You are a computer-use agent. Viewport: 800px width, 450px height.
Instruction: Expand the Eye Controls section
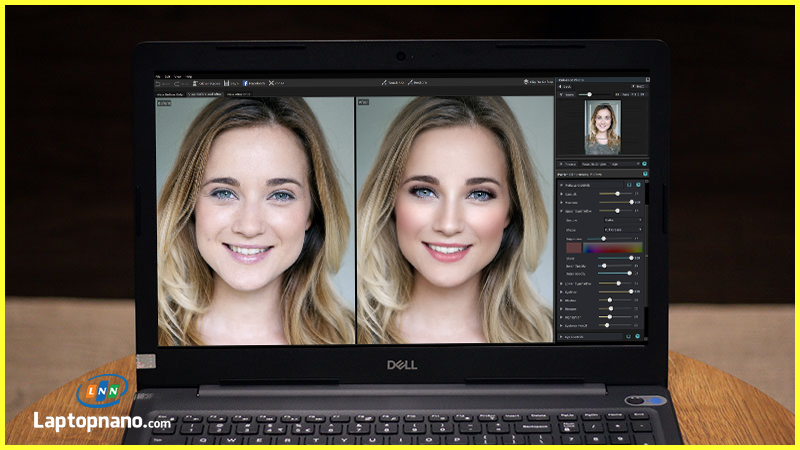(562, 337)
